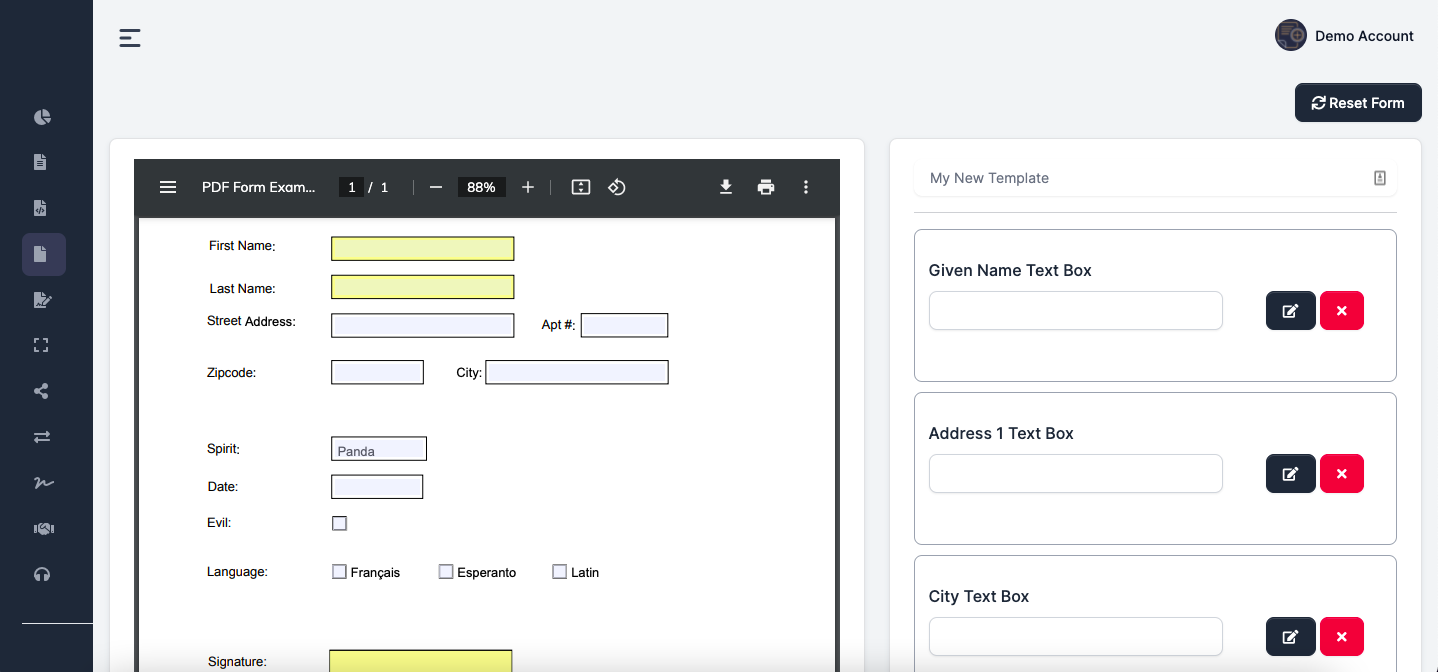
Task: Open the handshake sidebar icon
Action: [x=43, y=529]
